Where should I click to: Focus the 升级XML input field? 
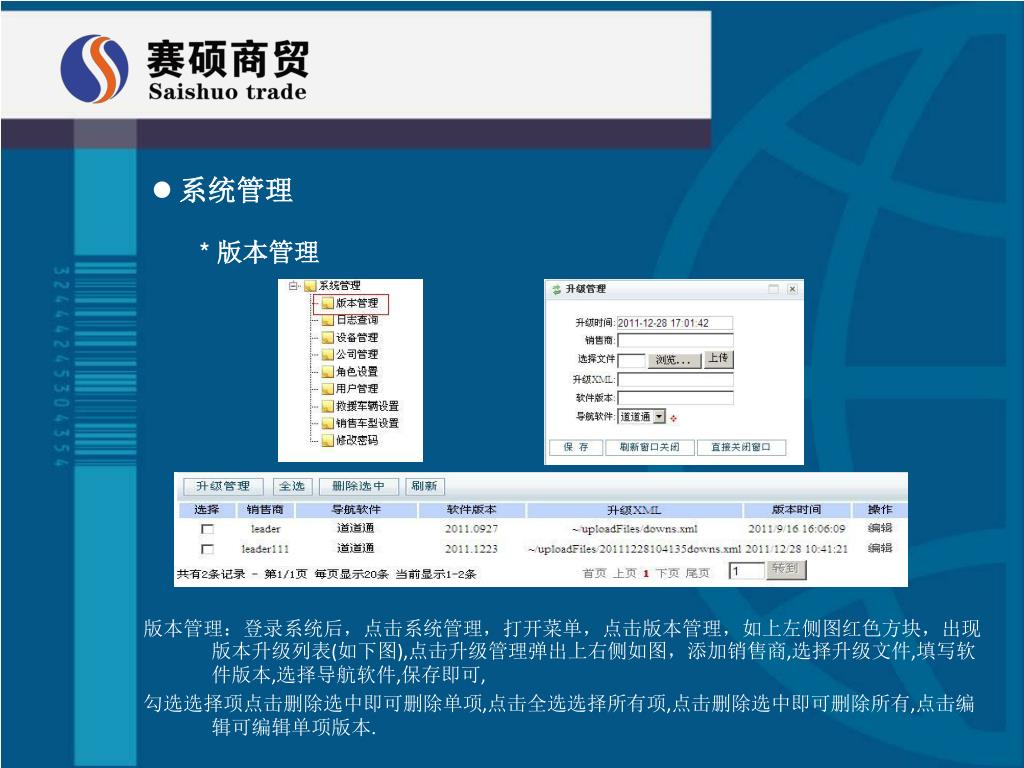click(x=675, y=379)
